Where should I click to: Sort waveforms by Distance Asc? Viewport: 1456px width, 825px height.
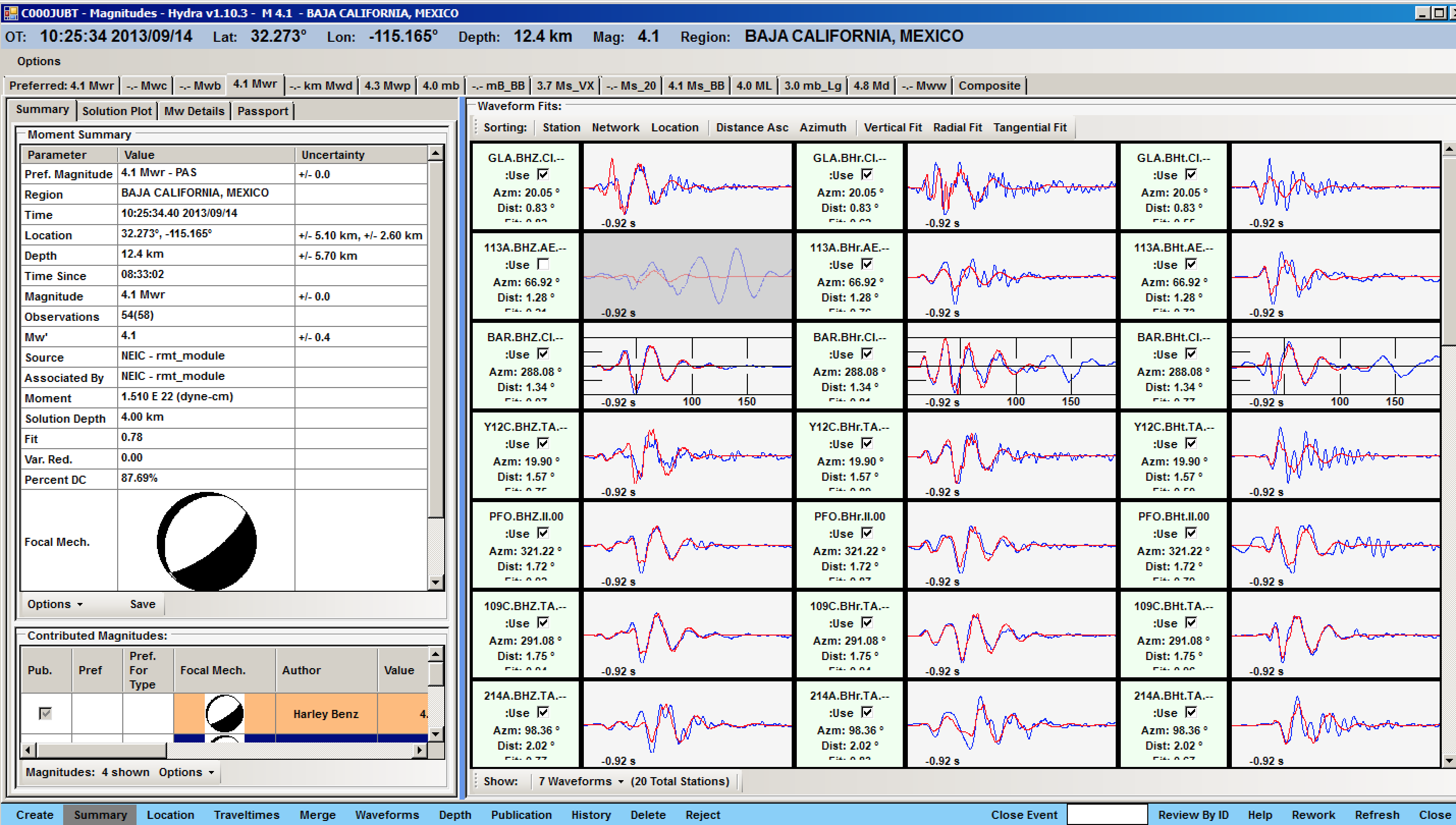[751, 127]
